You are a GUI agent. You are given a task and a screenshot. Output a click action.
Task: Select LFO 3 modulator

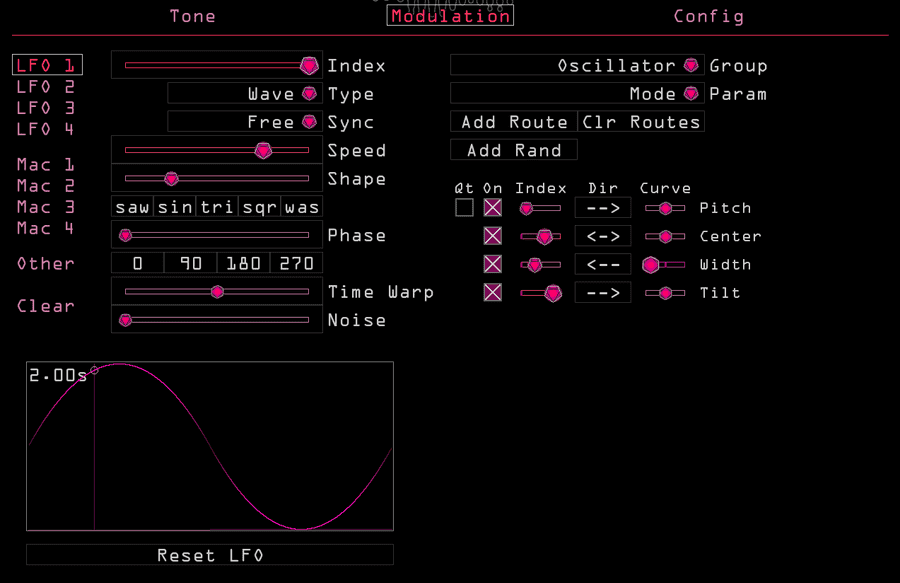coord(45,108)
